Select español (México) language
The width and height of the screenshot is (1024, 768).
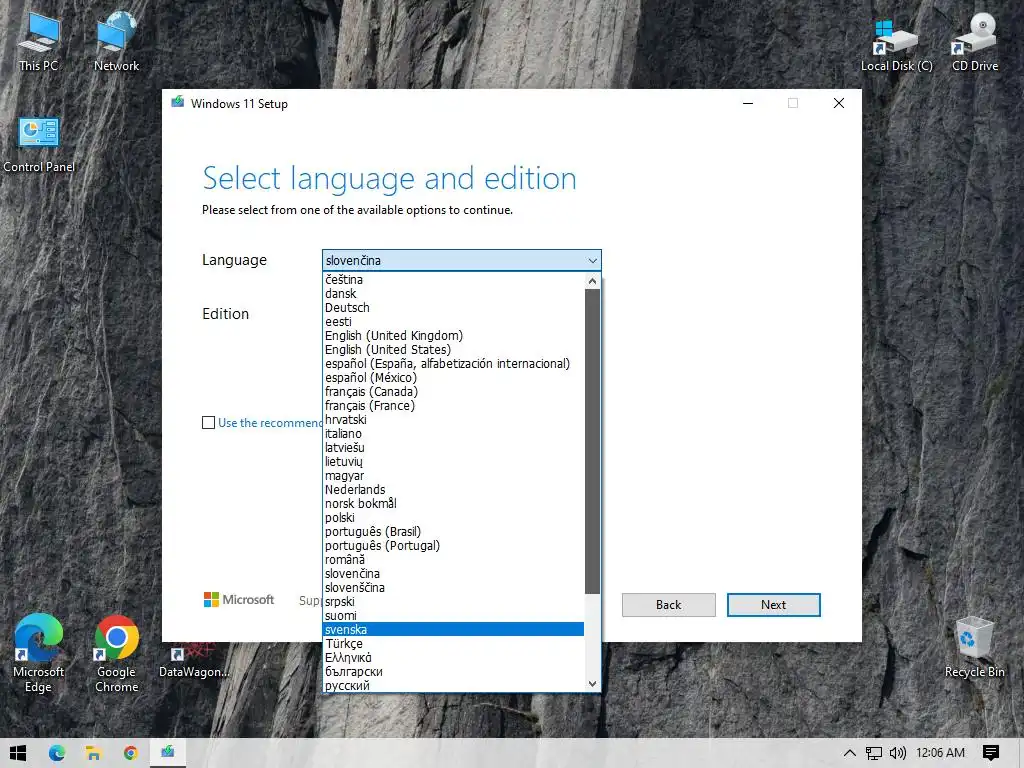click(454, 378)
